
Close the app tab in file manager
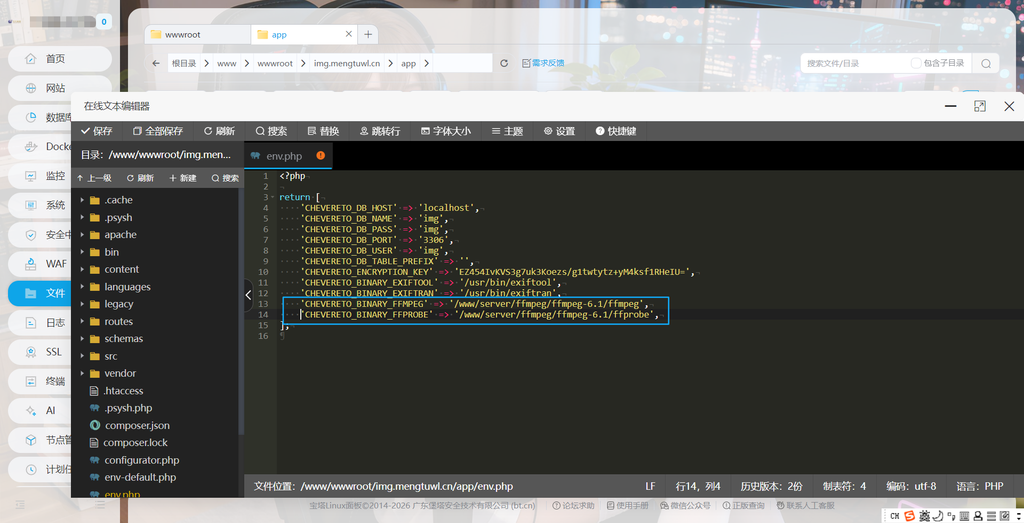pos(349,34)
